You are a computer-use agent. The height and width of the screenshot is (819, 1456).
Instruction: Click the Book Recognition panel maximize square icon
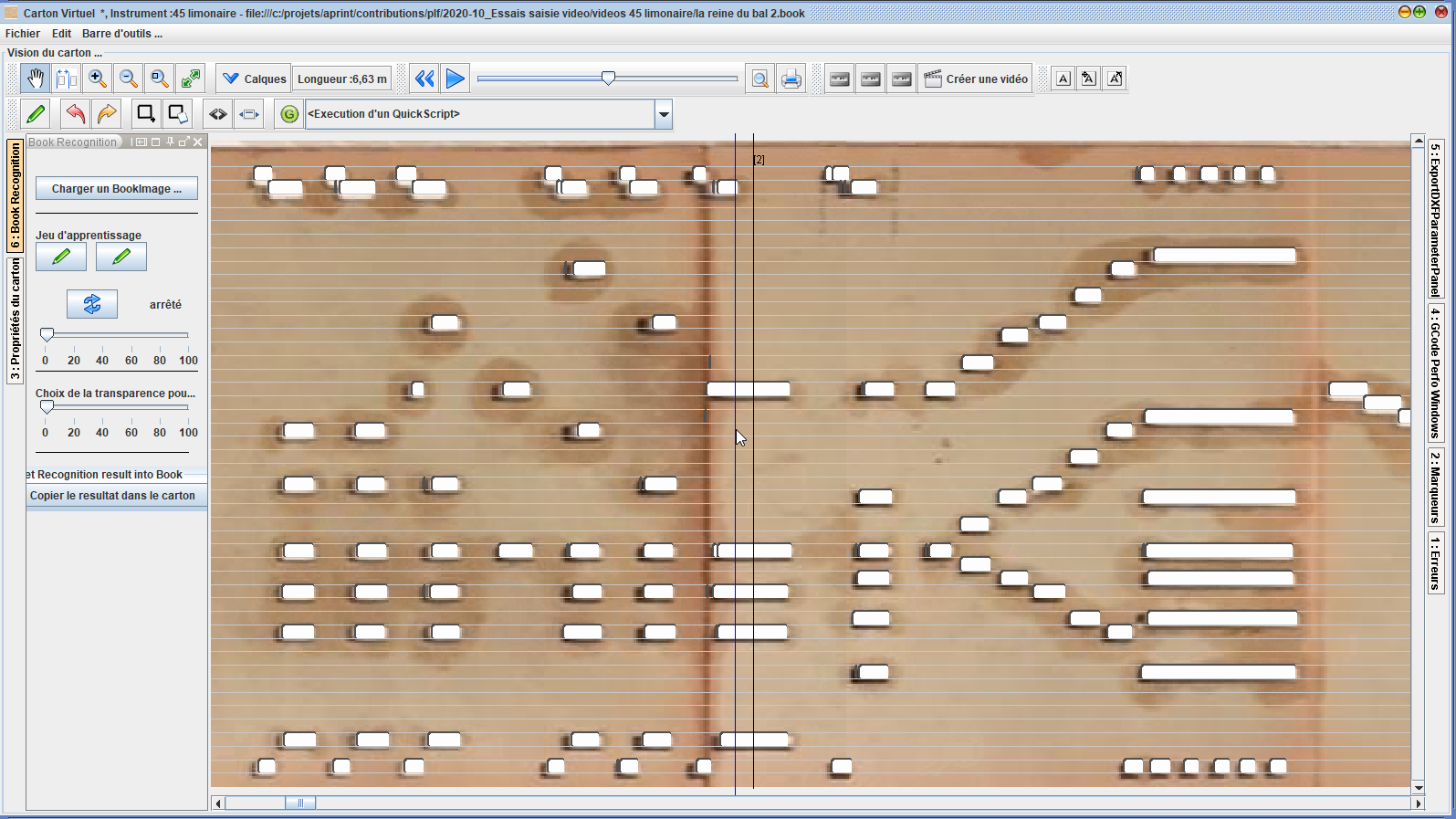(x=155, y=142)
